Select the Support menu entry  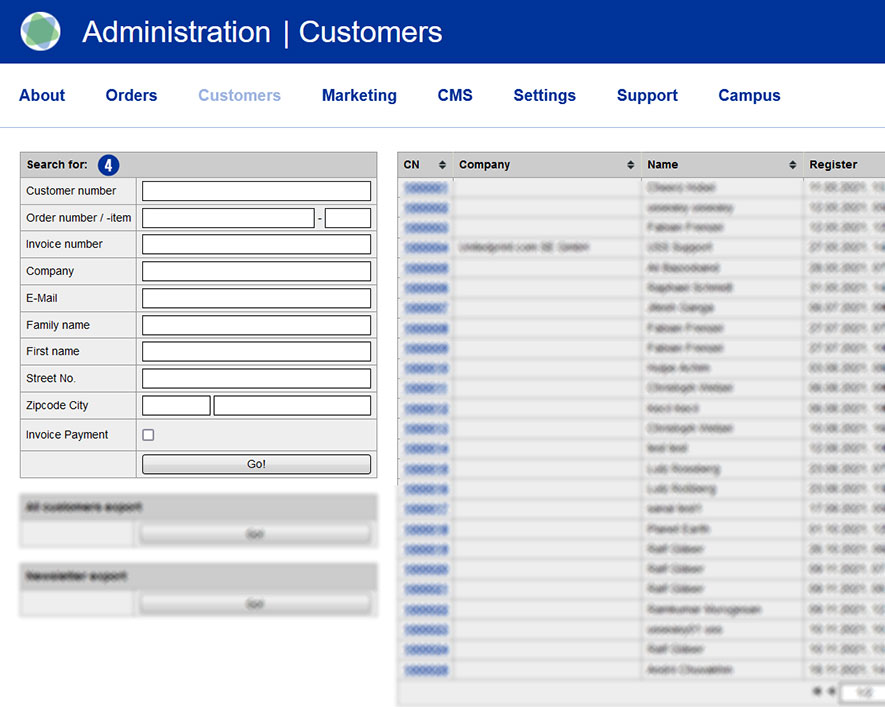point(647,96)
